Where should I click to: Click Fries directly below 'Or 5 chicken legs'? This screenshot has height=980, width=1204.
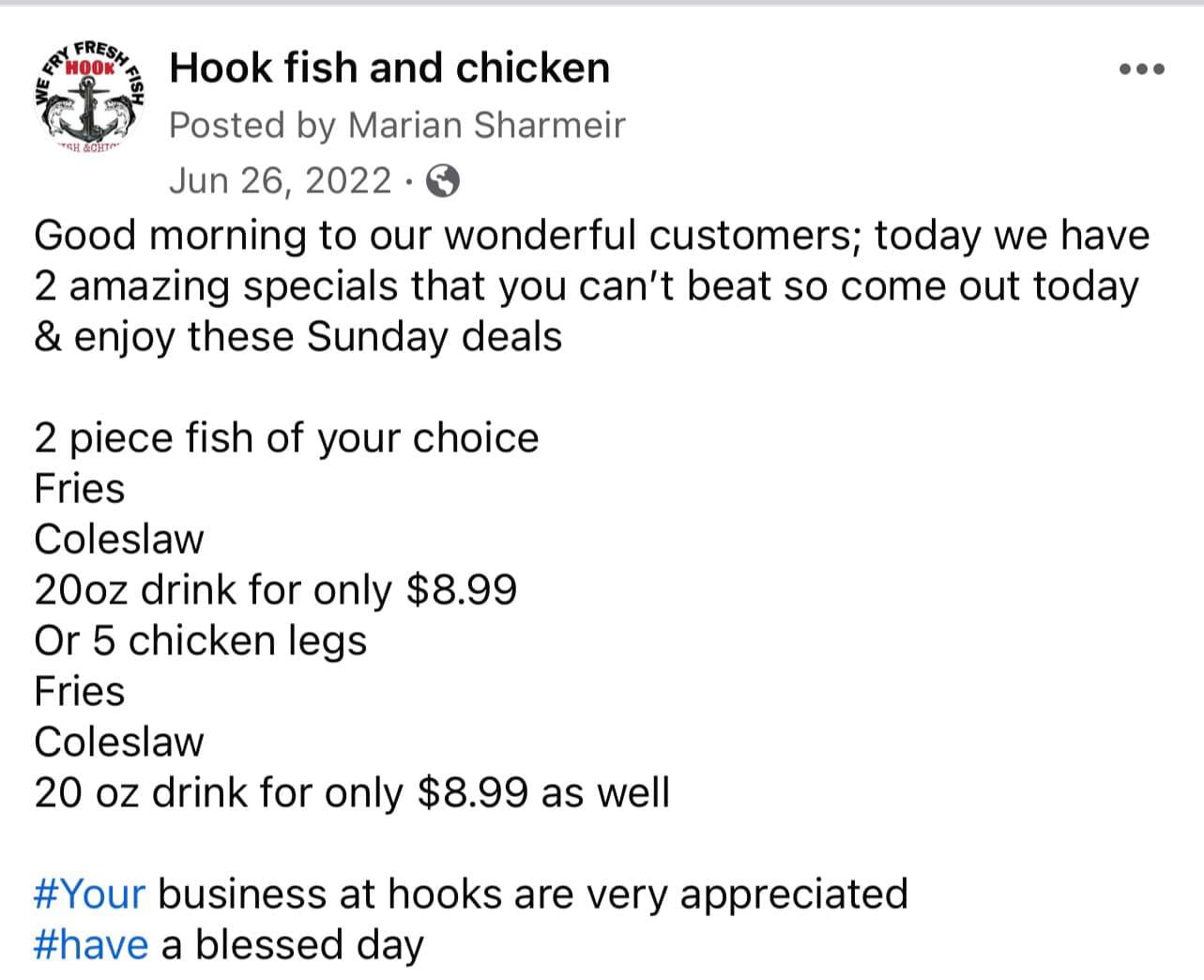[x=80, y=692]
